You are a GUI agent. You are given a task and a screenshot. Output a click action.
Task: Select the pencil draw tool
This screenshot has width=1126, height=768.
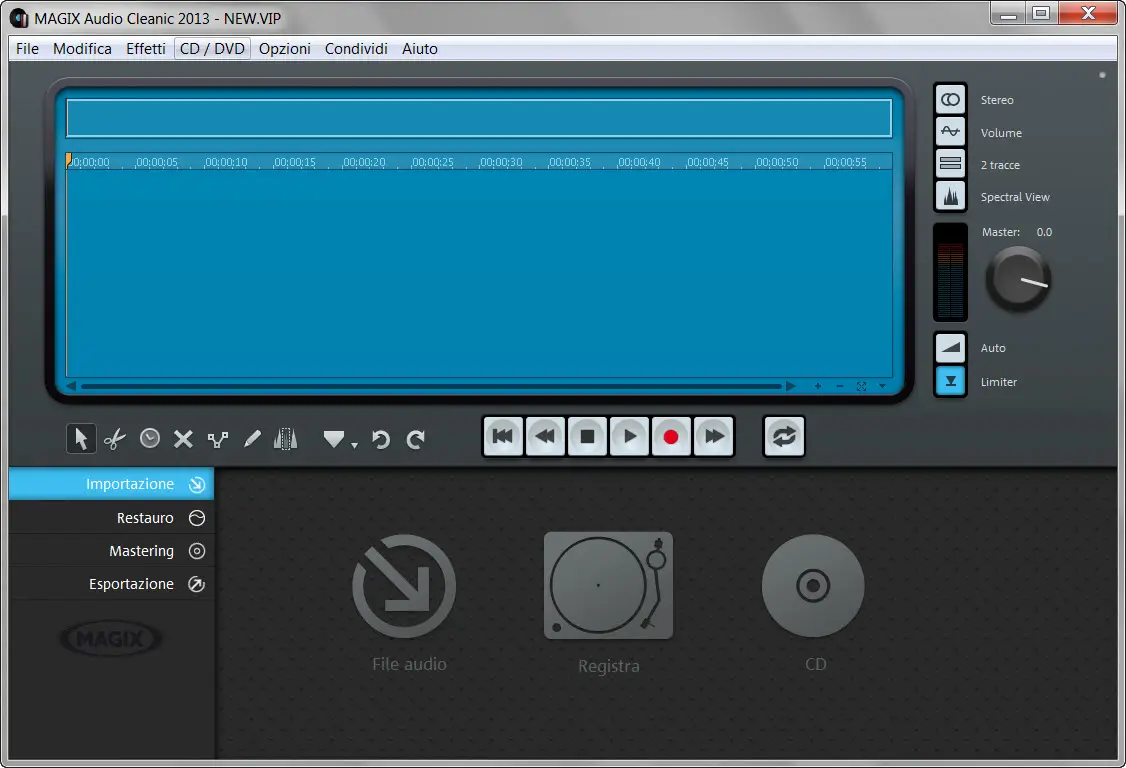[x=252, y=438]
